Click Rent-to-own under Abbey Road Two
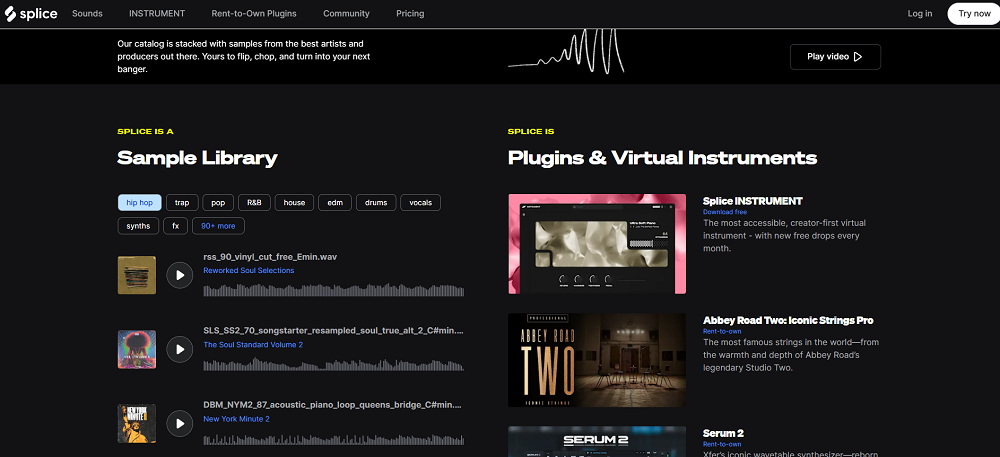Screen dimensions: 1000x457 [x=722, y=331]
